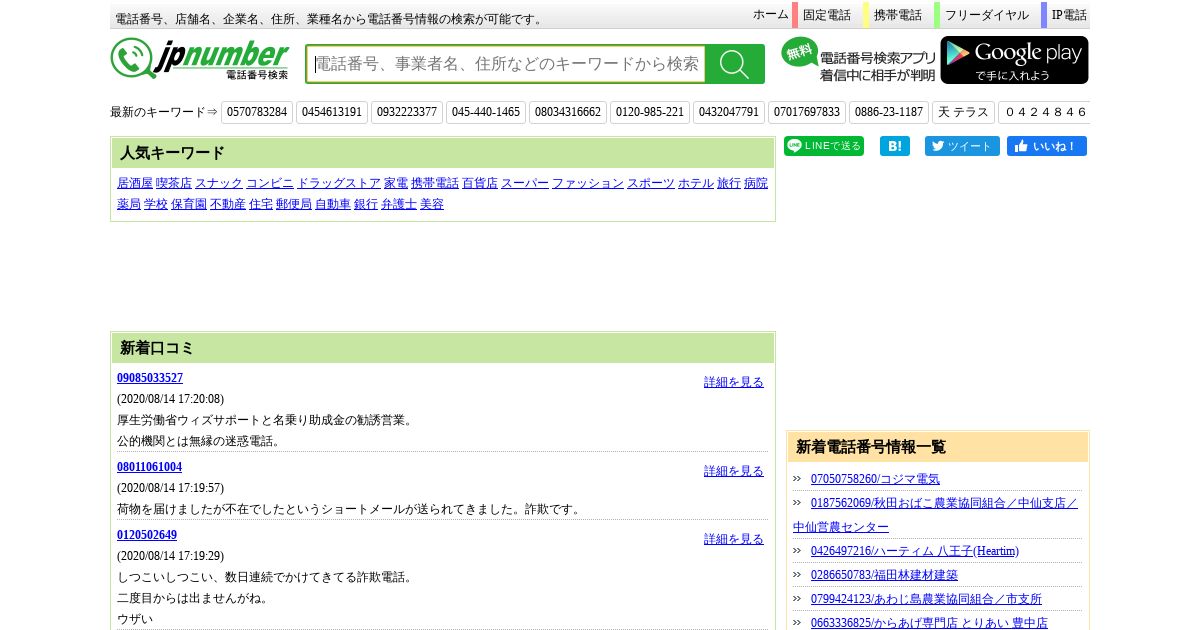1200x630 pixels.
Task: Open popular keyword 家電
Action: [x=396, y=183]
